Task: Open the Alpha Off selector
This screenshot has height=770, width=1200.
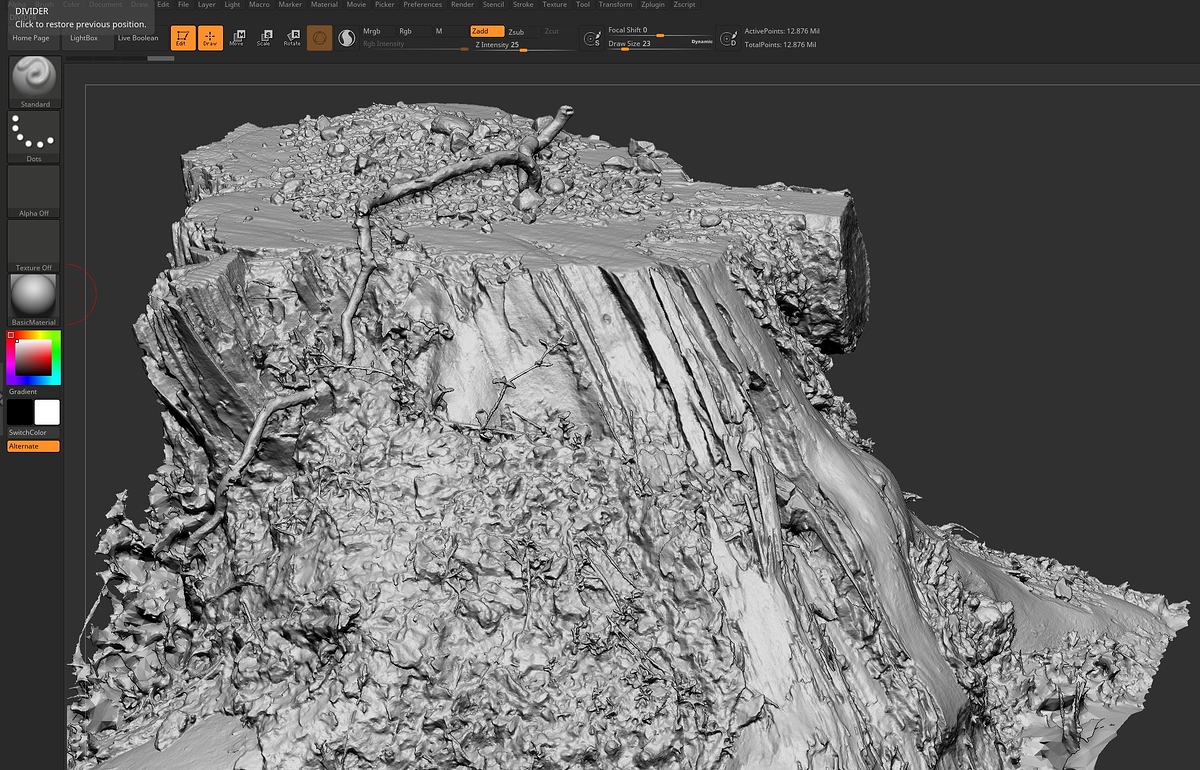Action: pyautogui.click(x=35, y=192)
